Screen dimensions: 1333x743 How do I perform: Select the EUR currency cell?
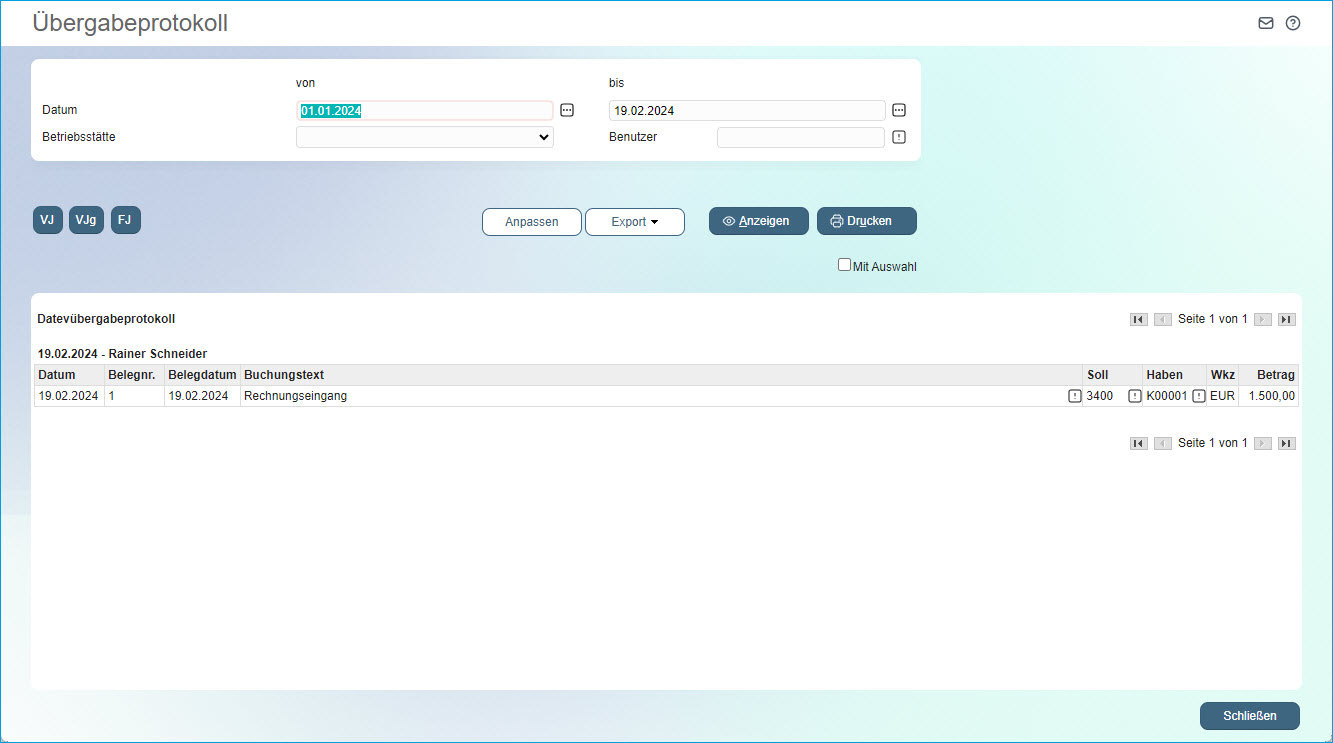click(x=1222, y=396)
